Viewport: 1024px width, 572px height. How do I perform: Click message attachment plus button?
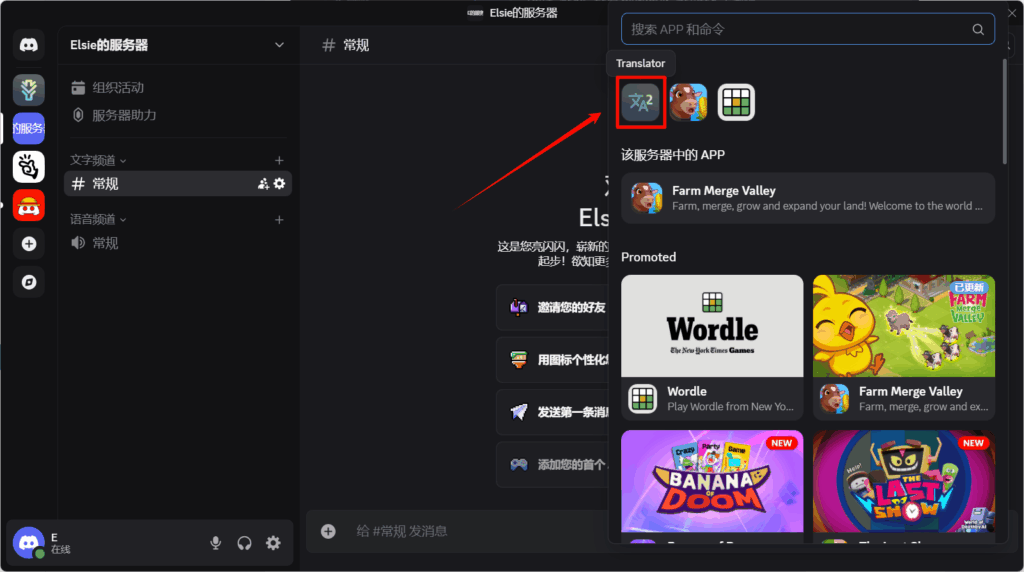pyautogui.click(x=328, y=531)
